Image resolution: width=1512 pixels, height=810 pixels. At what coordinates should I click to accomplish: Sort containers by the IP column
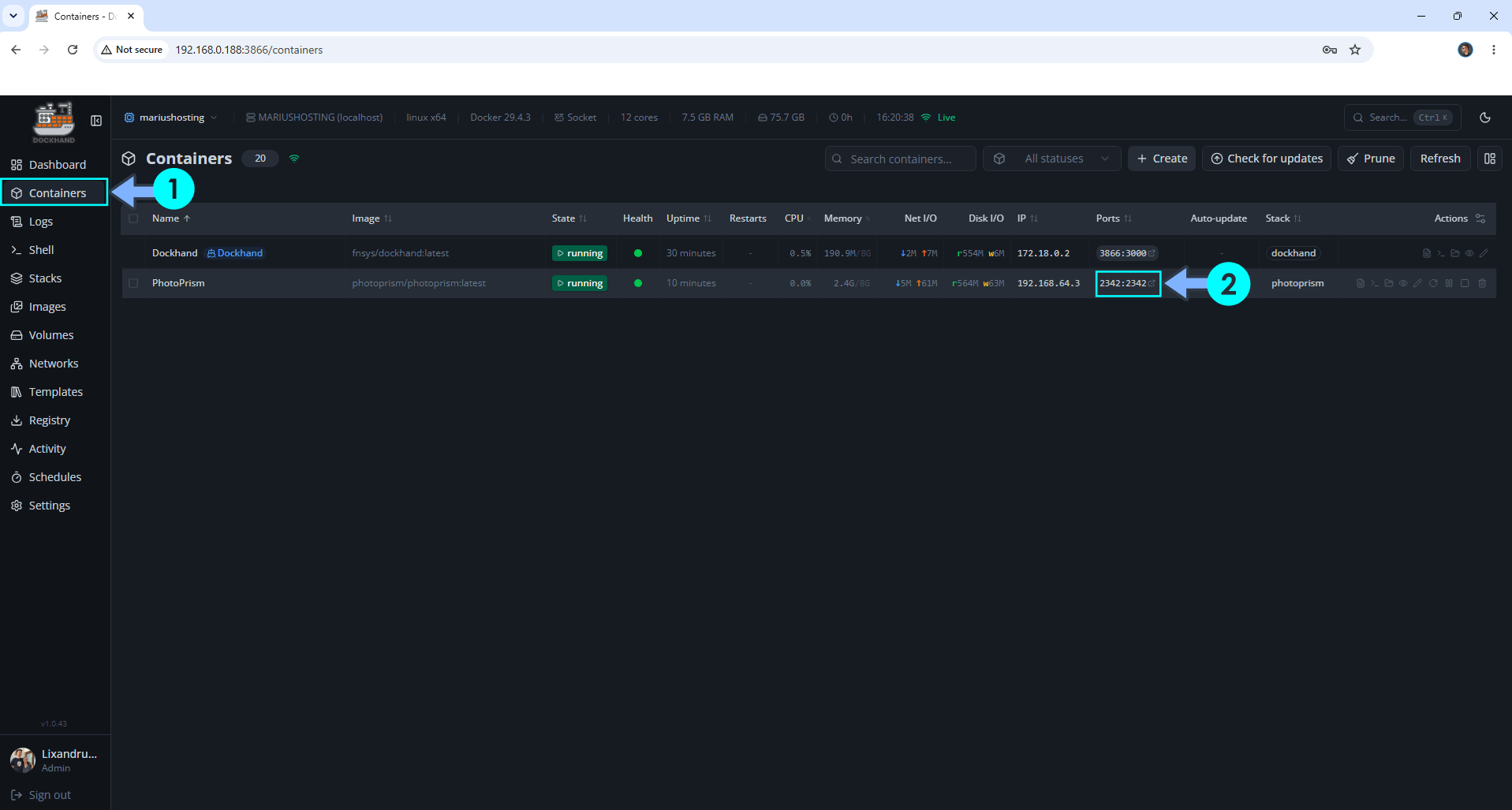[x=1028, y=218]
